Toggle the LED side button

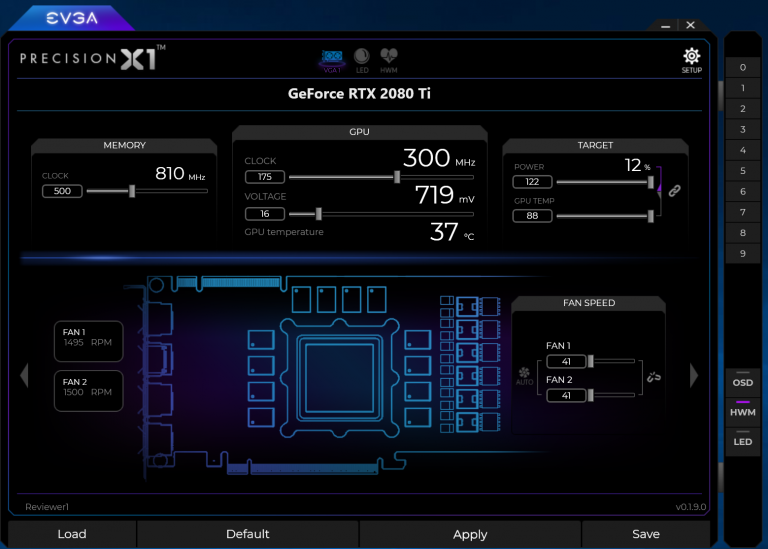743,441
